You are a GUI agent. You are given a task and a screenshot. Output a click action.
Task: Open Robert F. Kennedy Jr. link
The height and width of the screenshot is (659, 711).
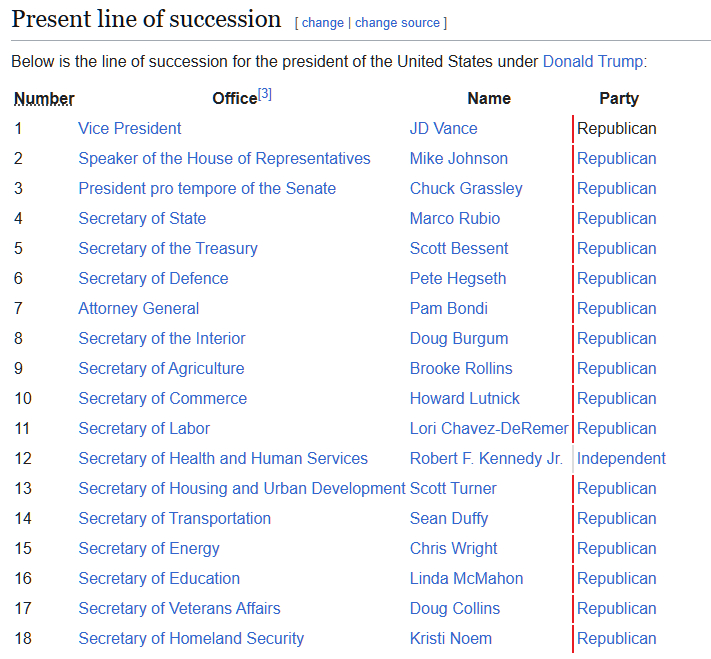(486, 458)
